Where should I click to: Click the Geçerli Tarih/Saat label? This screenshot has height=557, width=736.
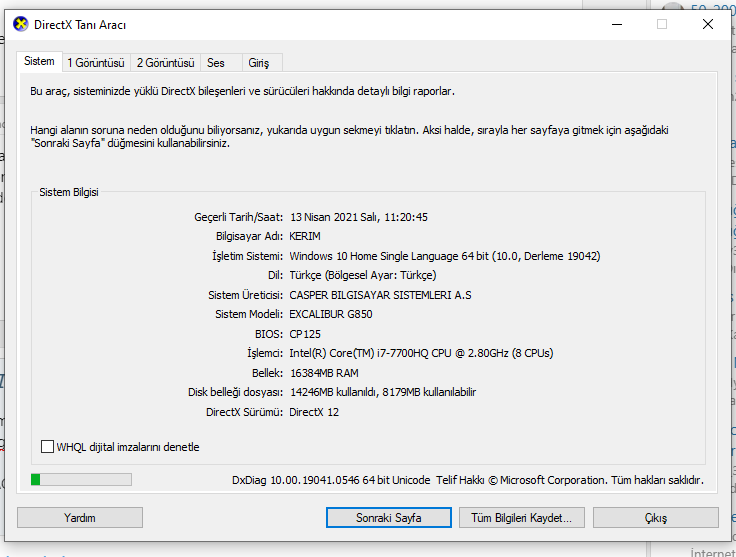[238, 217]
